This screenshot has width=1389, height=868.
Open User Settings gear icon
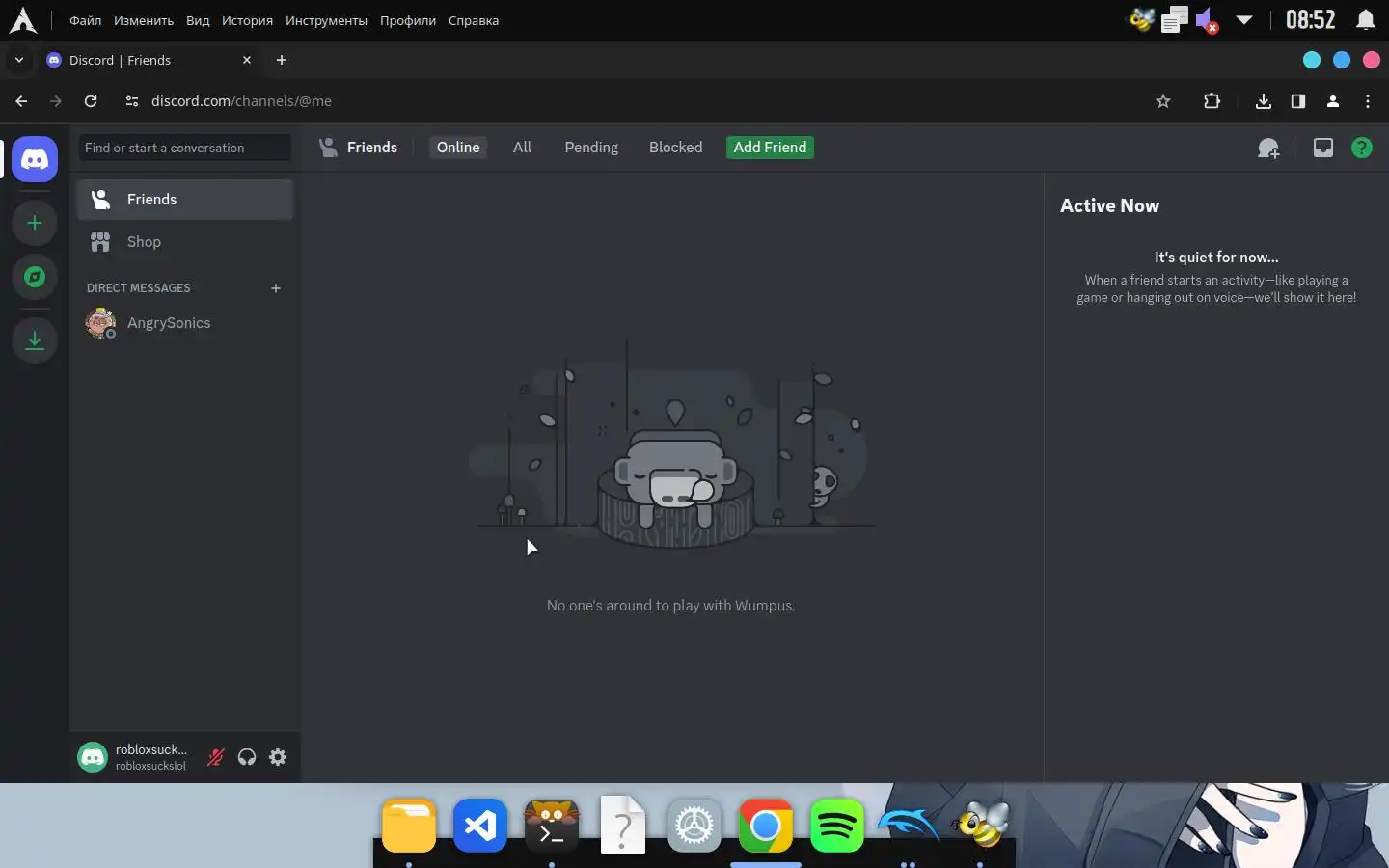click(278, 757)
